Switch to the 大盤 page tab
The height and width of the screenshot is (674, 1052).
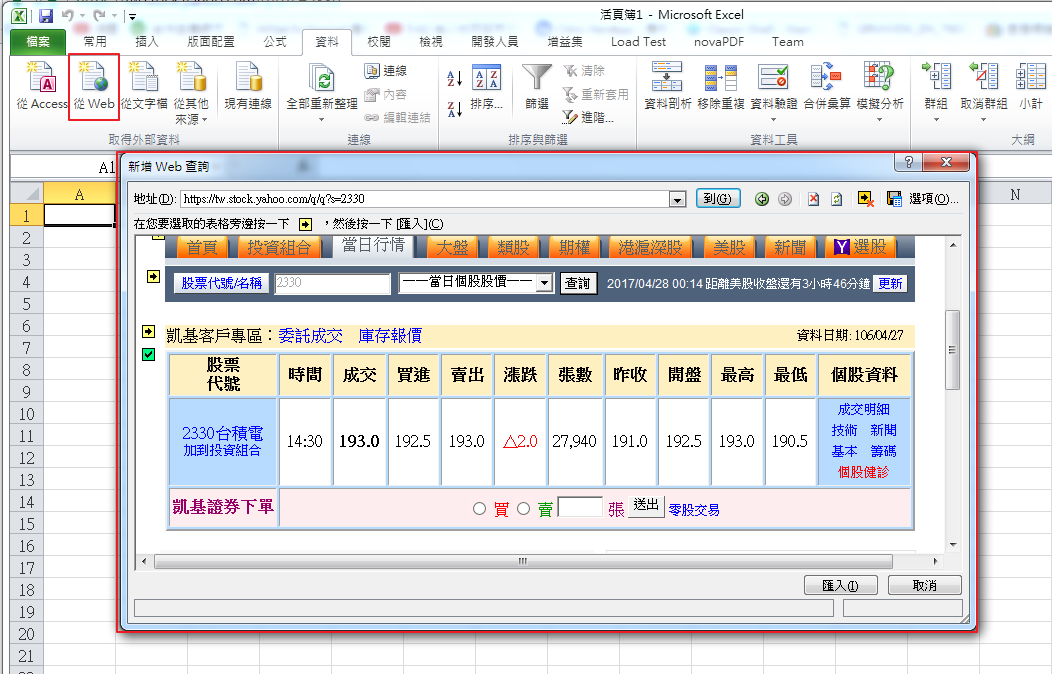point(452,247)
